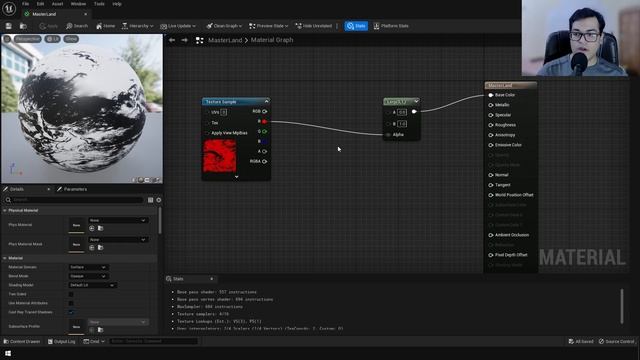Open the Window menu
The width and height of the screenshot is (640, 360).
(x=78, y=4)
